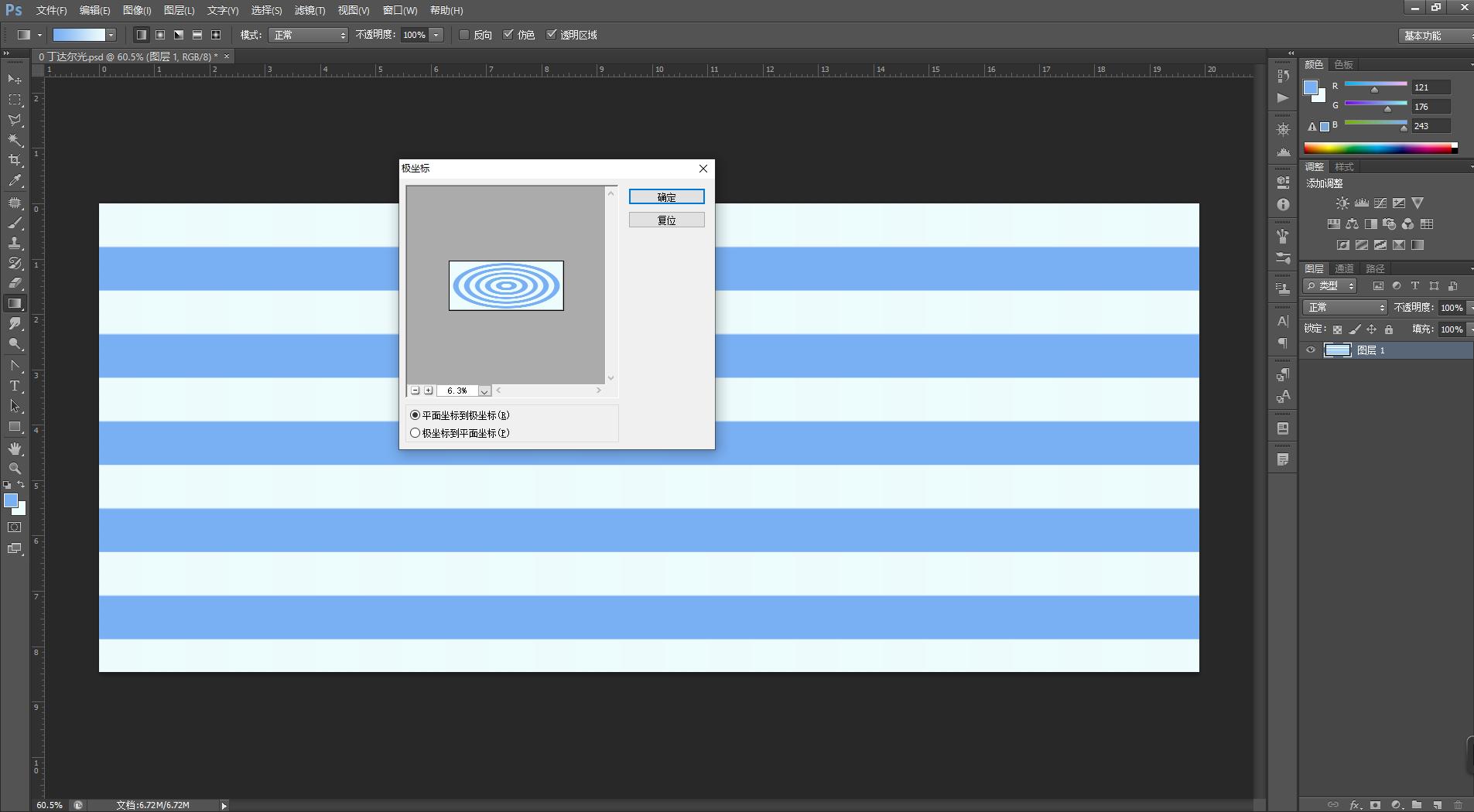The image size is (1474, 812).
Task: Select the Zoom tool in toolbar
Action: [x=15, y=469]
